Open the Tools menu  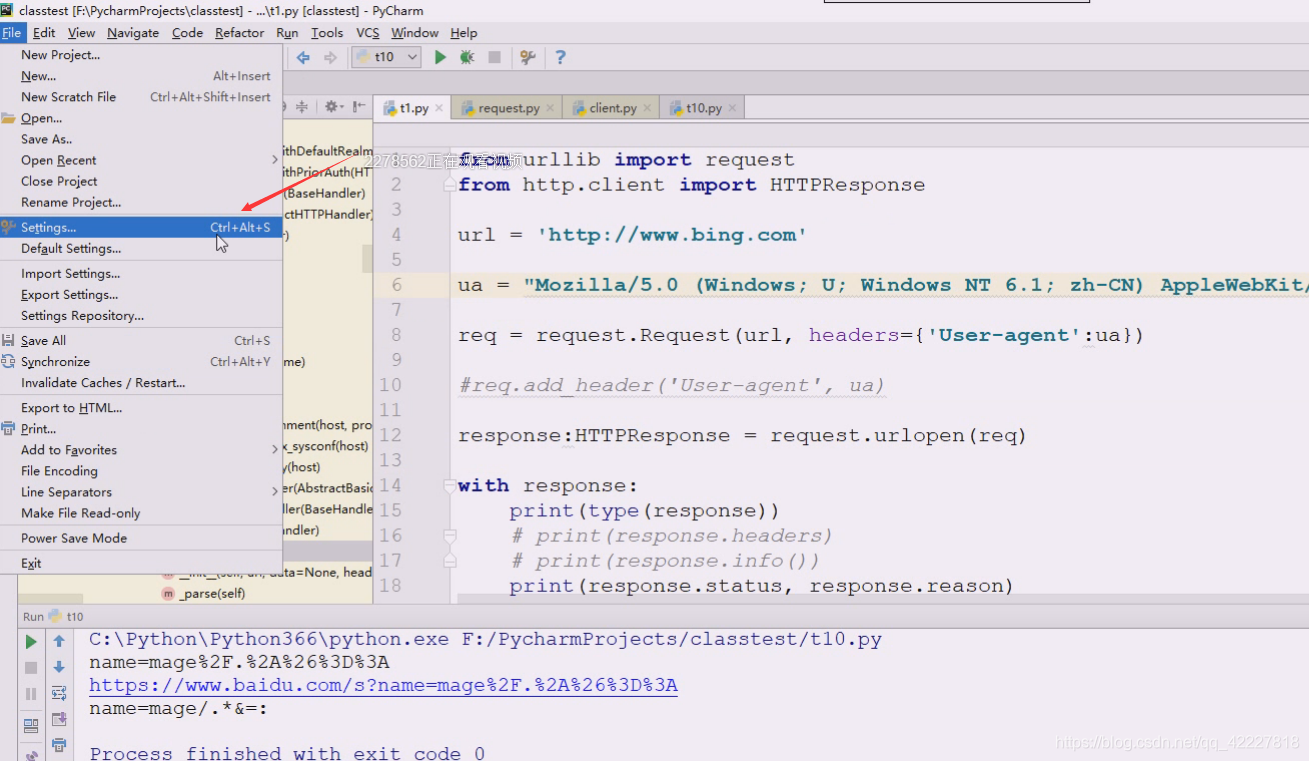pyautogui.click(x=327, y=33)
